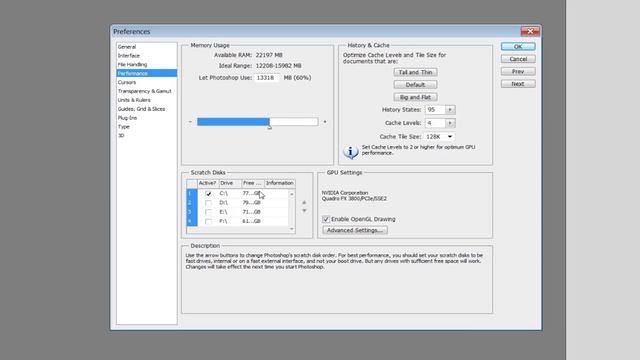The image size is (640, 360).
Task: Open File Handling preferences
Action: (x=132, y=64)
